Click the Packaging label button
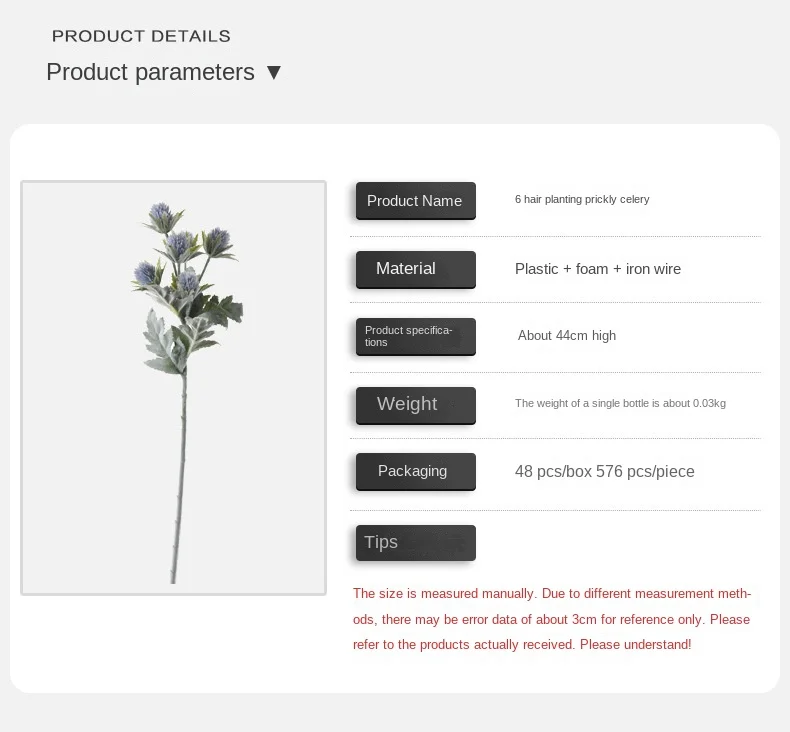Viewport: 790px width, 732px height. (416, 472)
